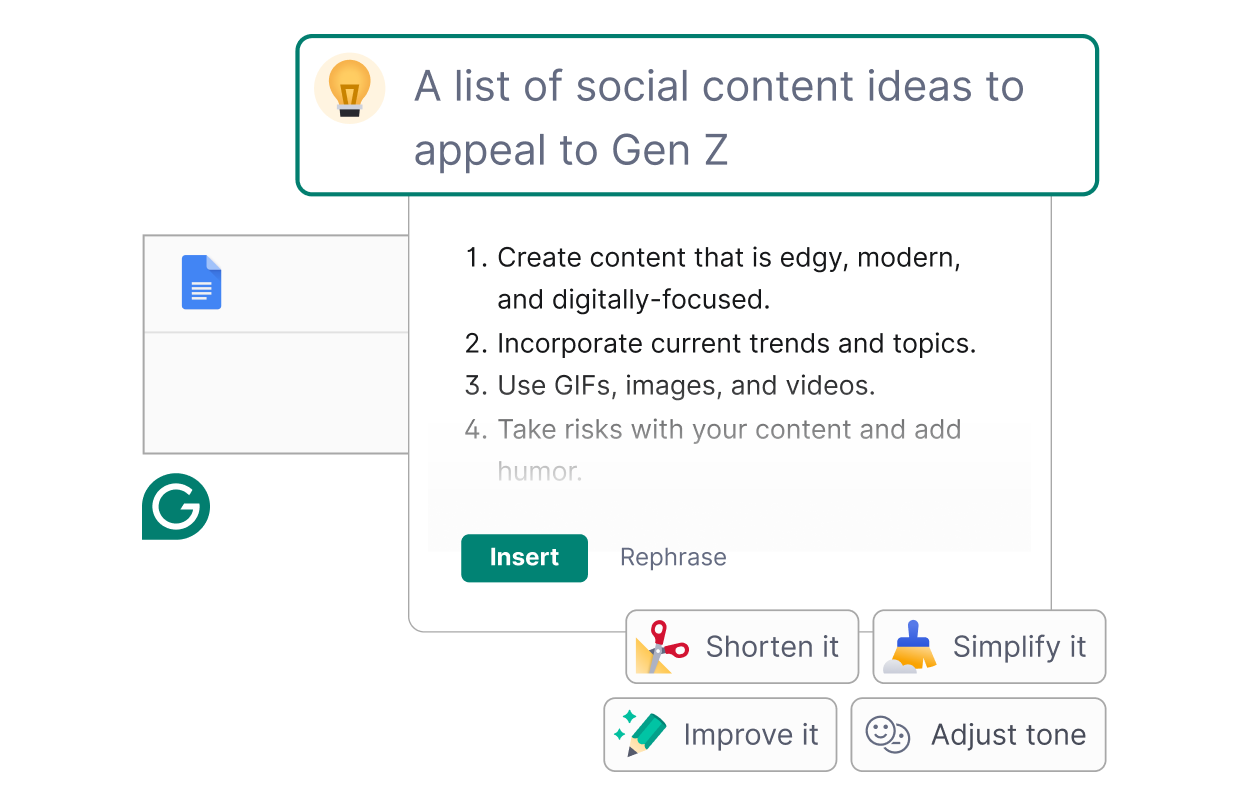This screenshot has width=1248, height=805.
Task: Click the lightbulb icon beside the prompt
Action: pyautogui.click(x=350, y=88)
